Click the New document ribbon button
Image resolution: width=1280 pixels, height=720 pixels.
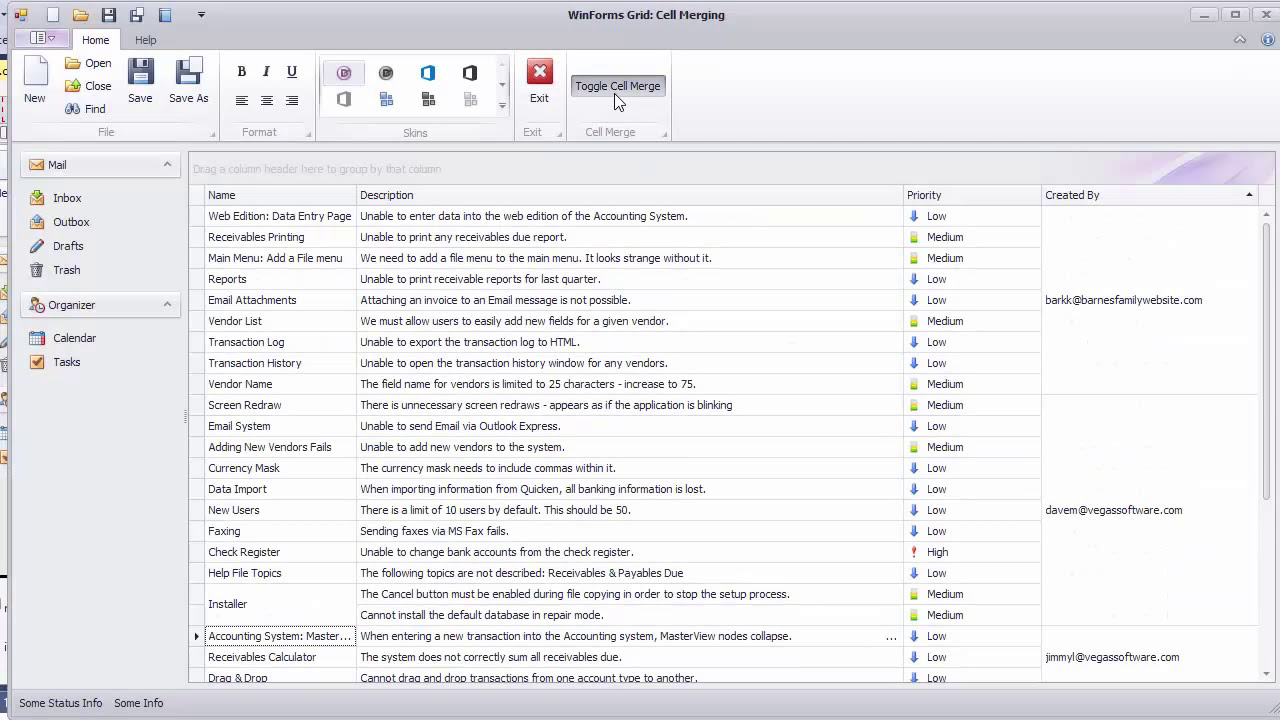[x=35, y=81]
